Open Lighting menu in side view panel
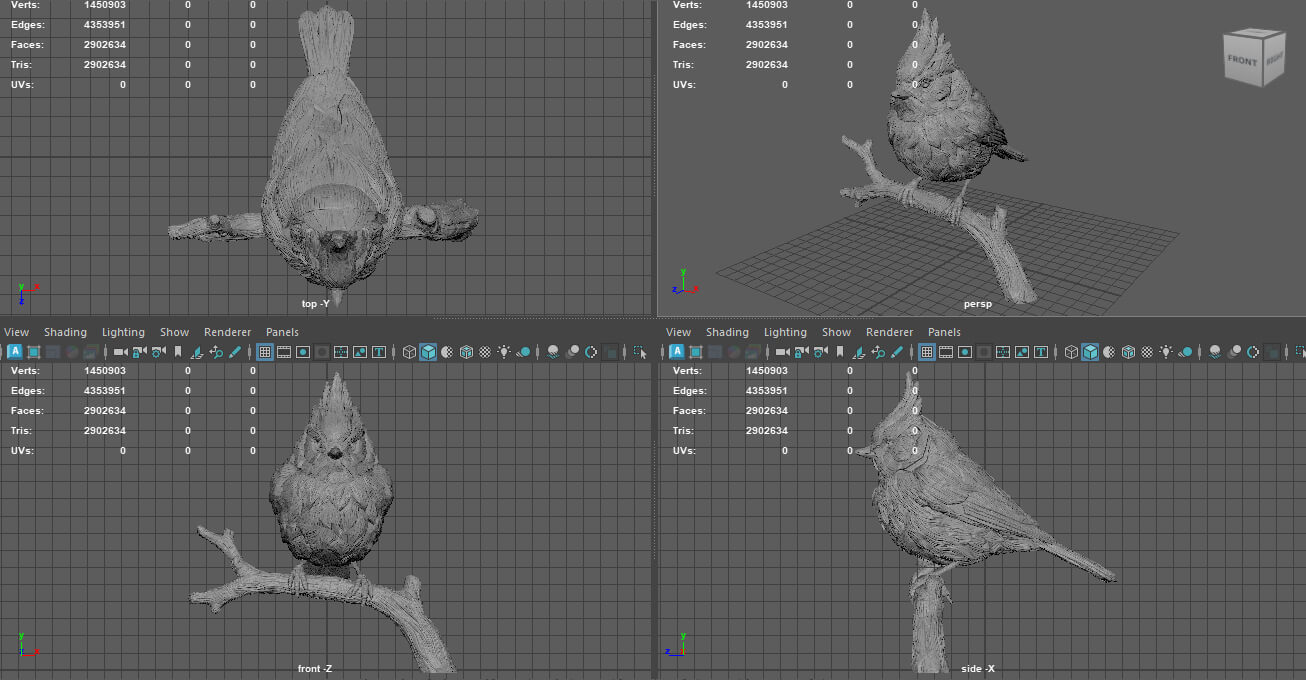Image resolution: width=1306 pixels, height=680 pixels. coord(785,332)
